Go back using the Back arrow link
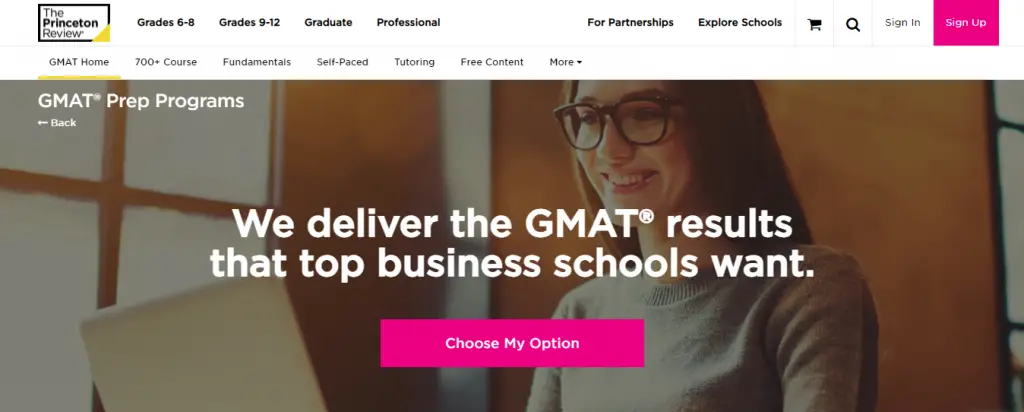 click(57, 123)
